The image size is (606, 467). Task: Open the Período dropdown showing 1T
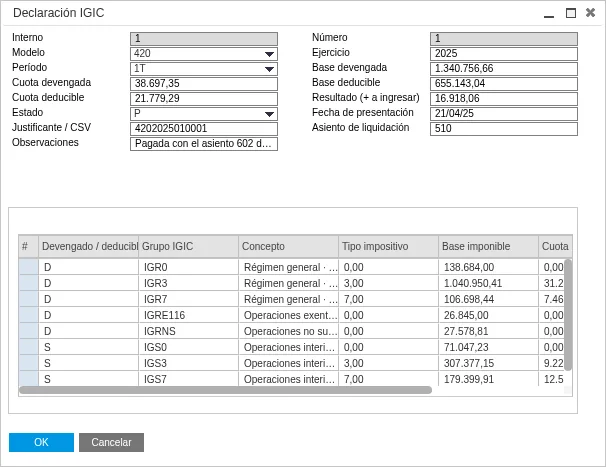coord(204,69)
